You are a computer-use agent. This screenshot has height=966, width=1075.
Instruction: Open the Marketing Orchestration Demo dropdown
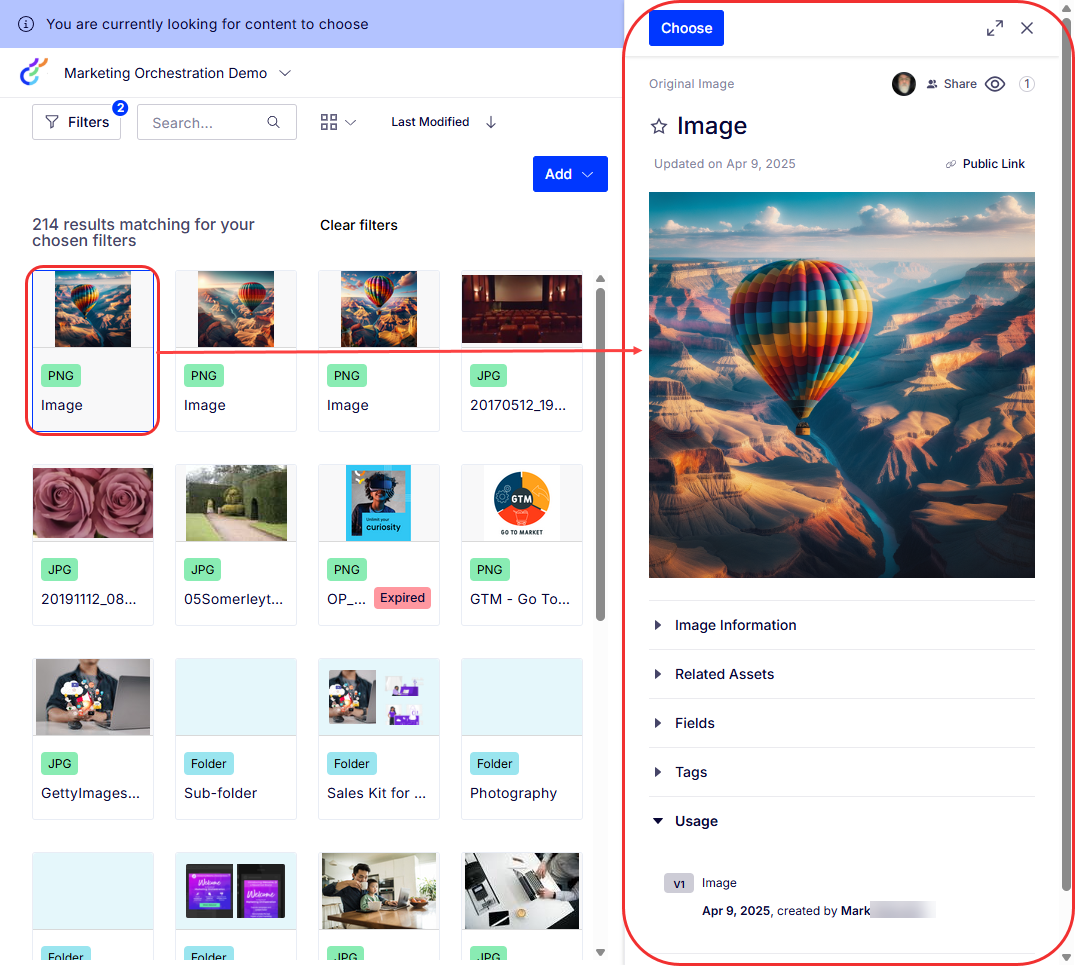tap(177, 73)
